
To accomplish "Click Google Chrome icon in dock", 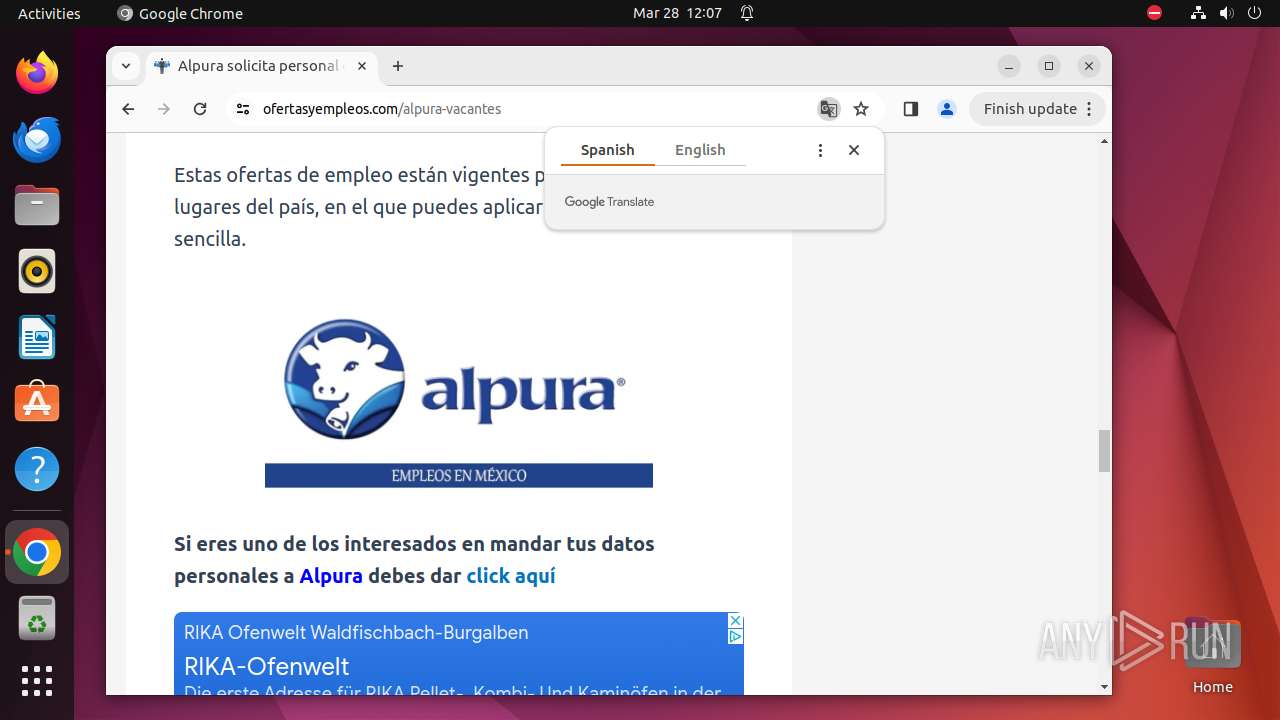I will coord(37,552).
